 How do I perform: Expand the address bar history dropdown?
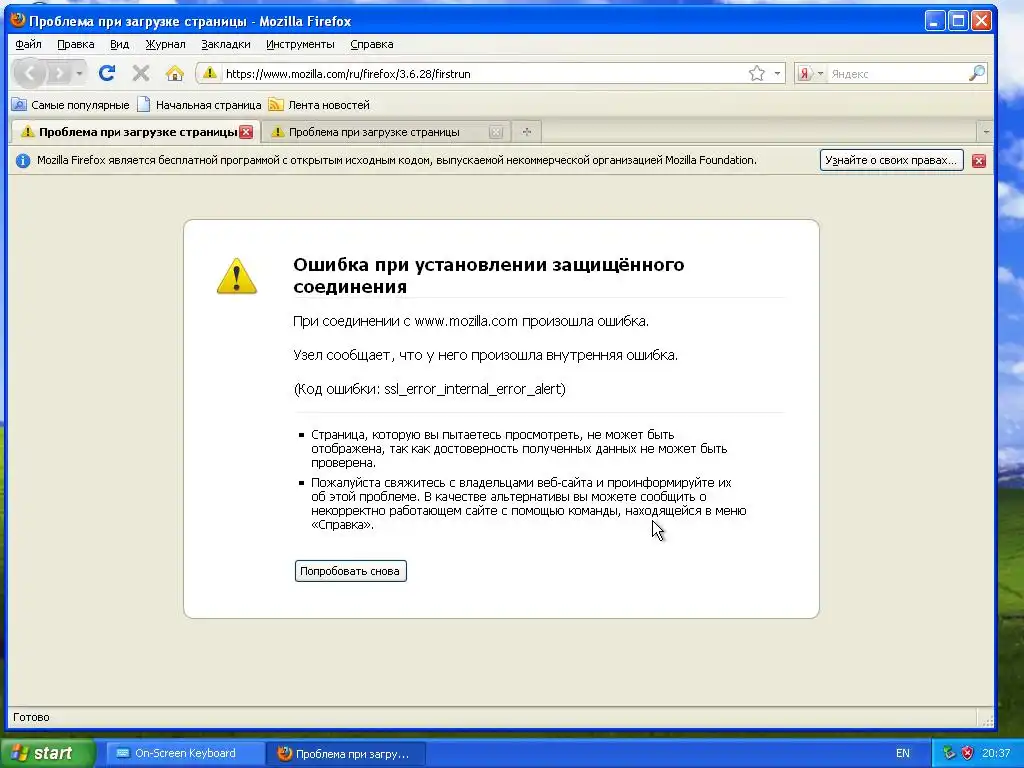[777, 73]
